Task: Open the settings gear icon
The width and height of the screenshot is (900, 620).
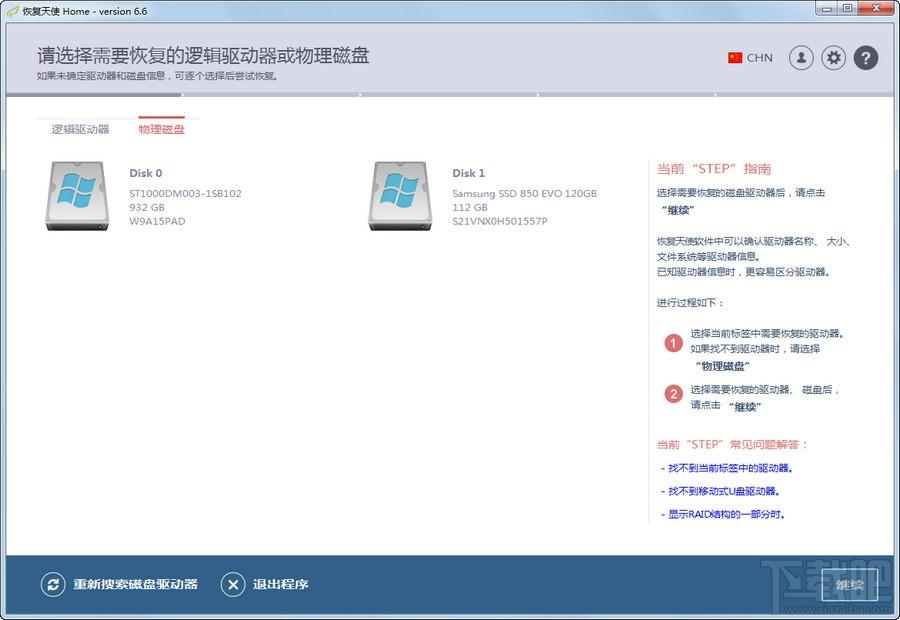Action: pos(834,58)
